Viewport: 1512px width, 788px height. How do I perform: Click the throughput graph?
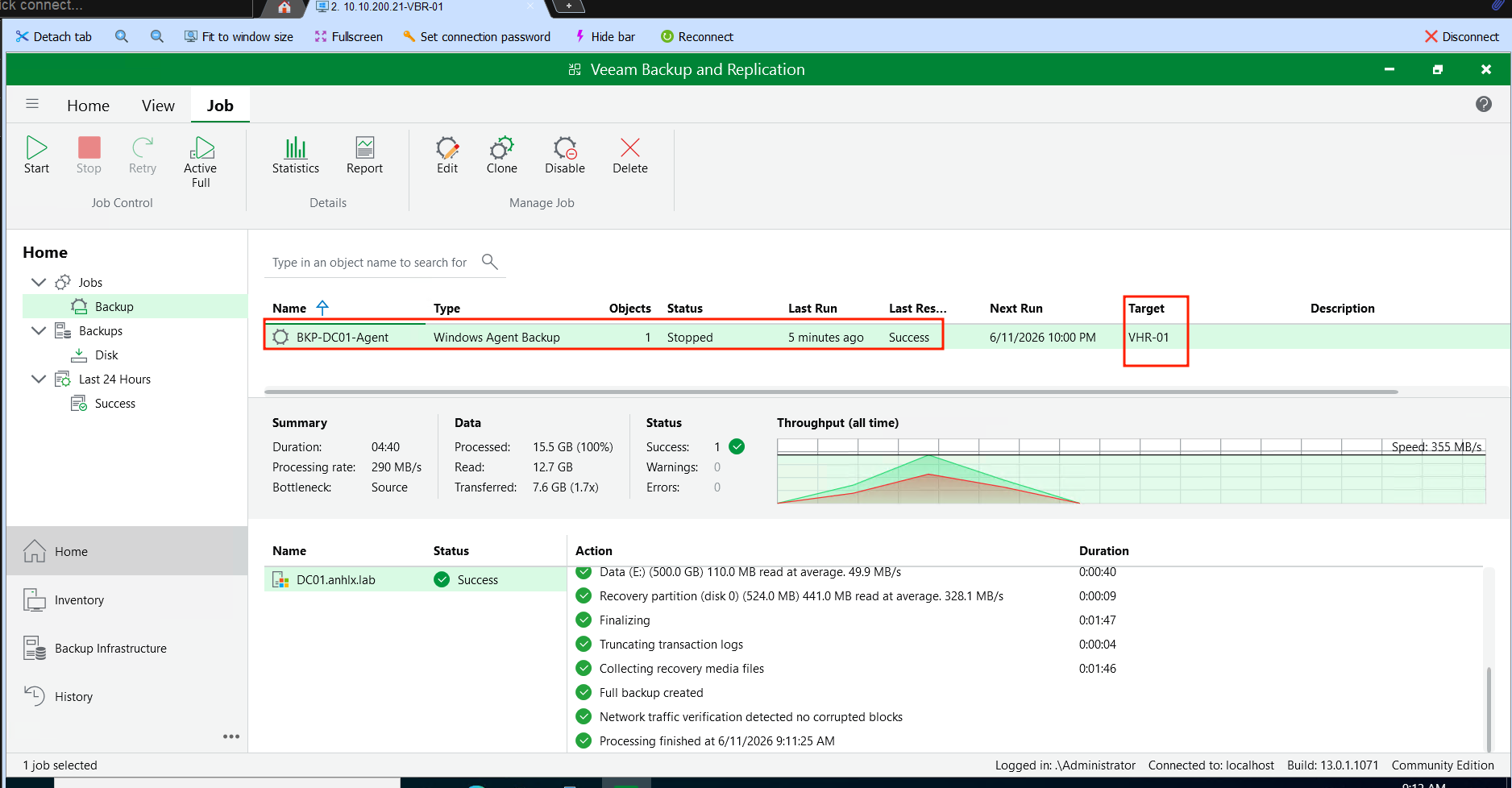[1131, 471]
